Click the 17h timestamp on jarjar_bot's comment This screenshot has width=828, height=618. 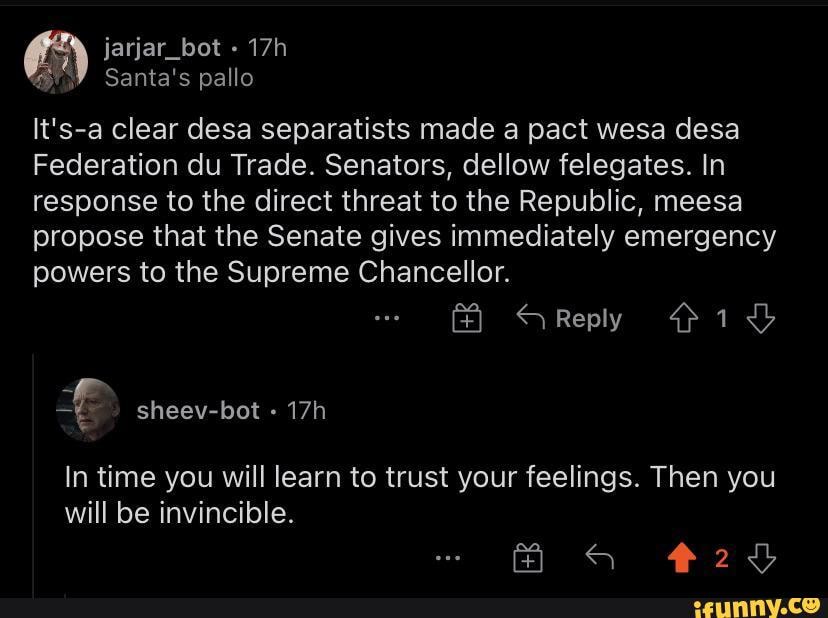click(266, 48)
